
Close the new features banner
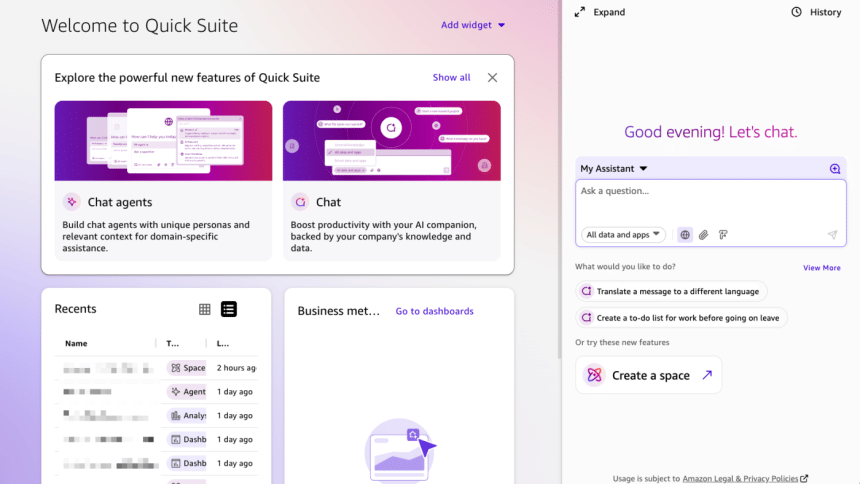point(492,77)
